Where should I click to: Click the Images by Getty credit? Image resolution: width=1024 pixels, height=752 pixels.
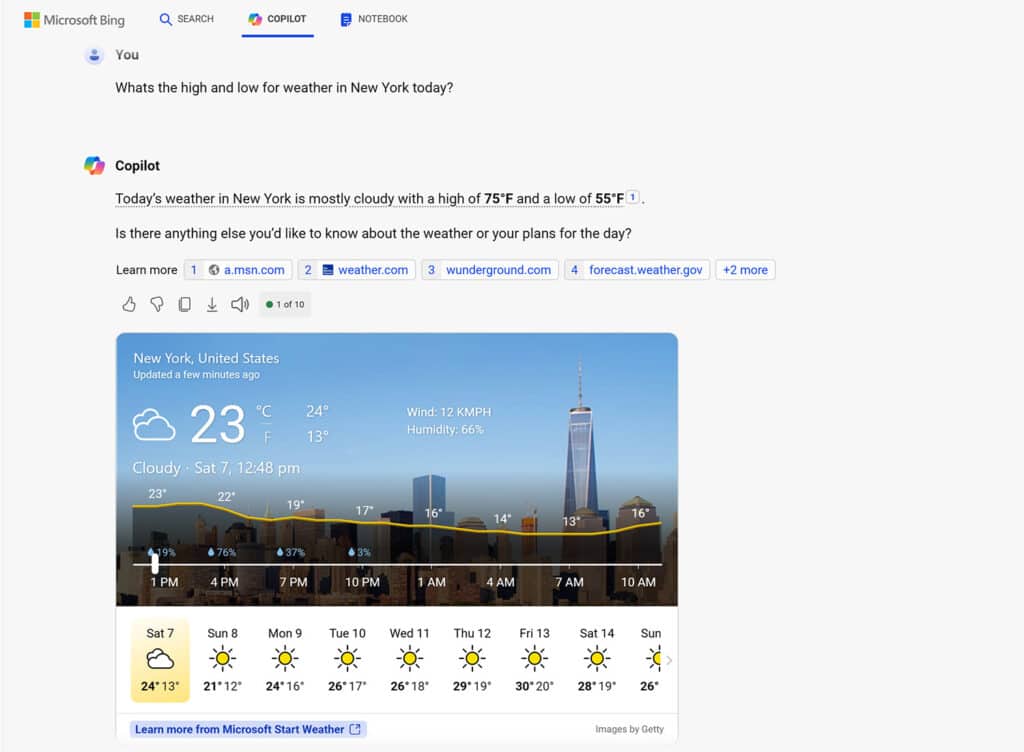click(x=630, y=729)
